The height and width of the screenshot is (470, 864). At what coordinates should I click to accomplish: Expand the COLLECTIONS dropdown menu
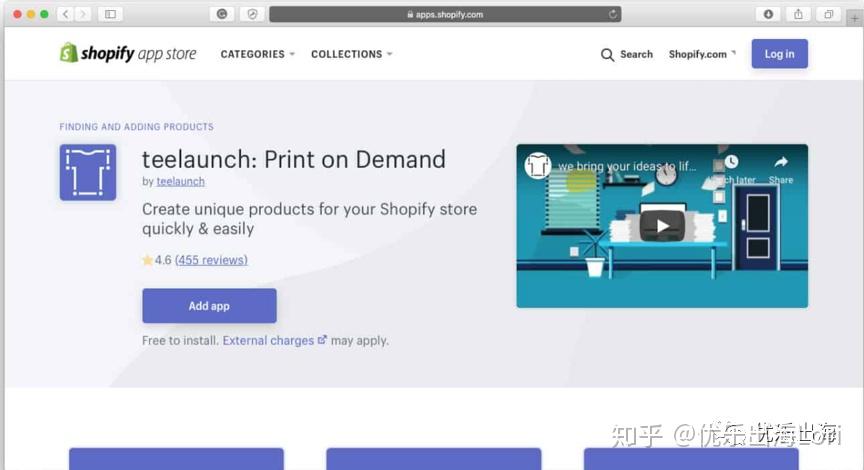coord(352,54)
